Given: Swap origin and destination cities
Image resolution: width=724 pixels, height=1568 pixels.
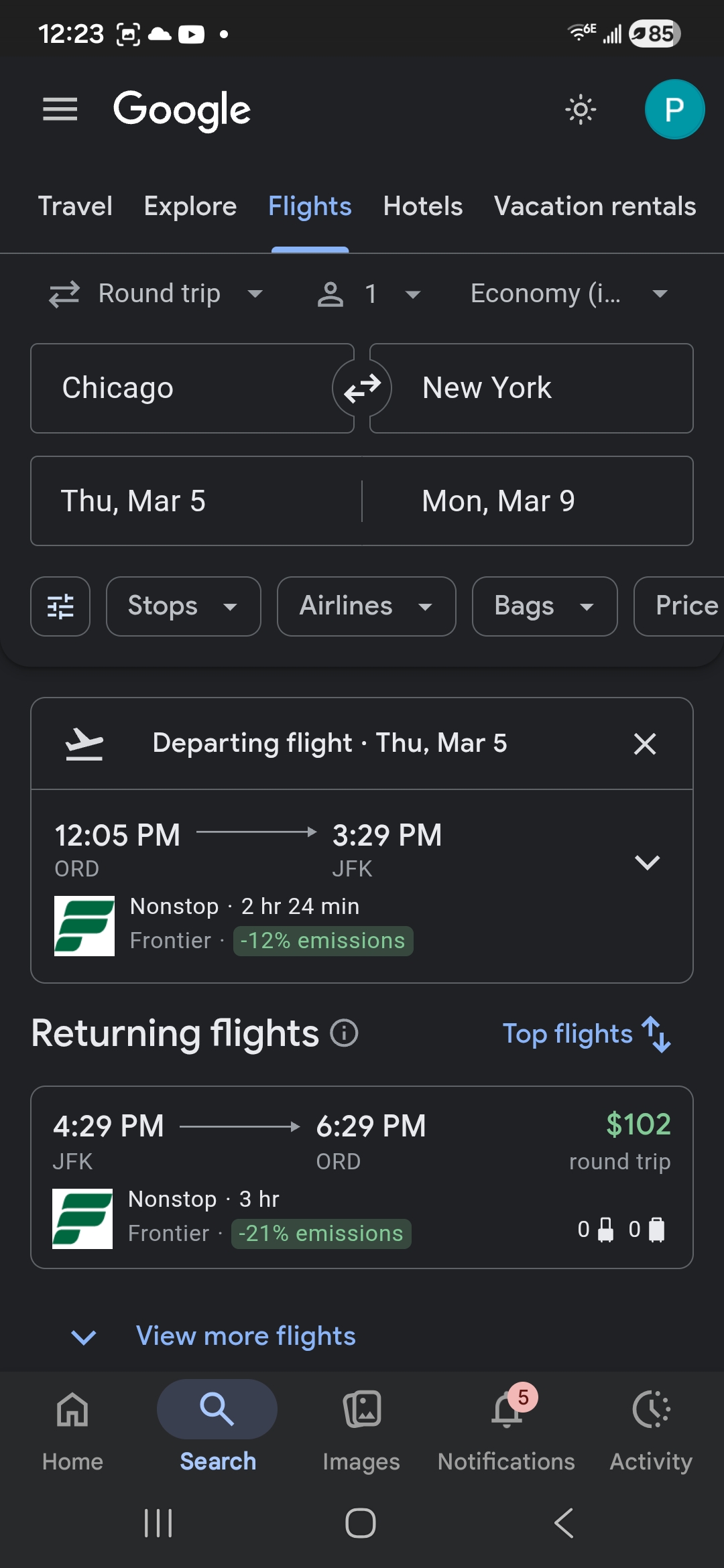Looking at the screenshot, I should click(x=362, y=388).
